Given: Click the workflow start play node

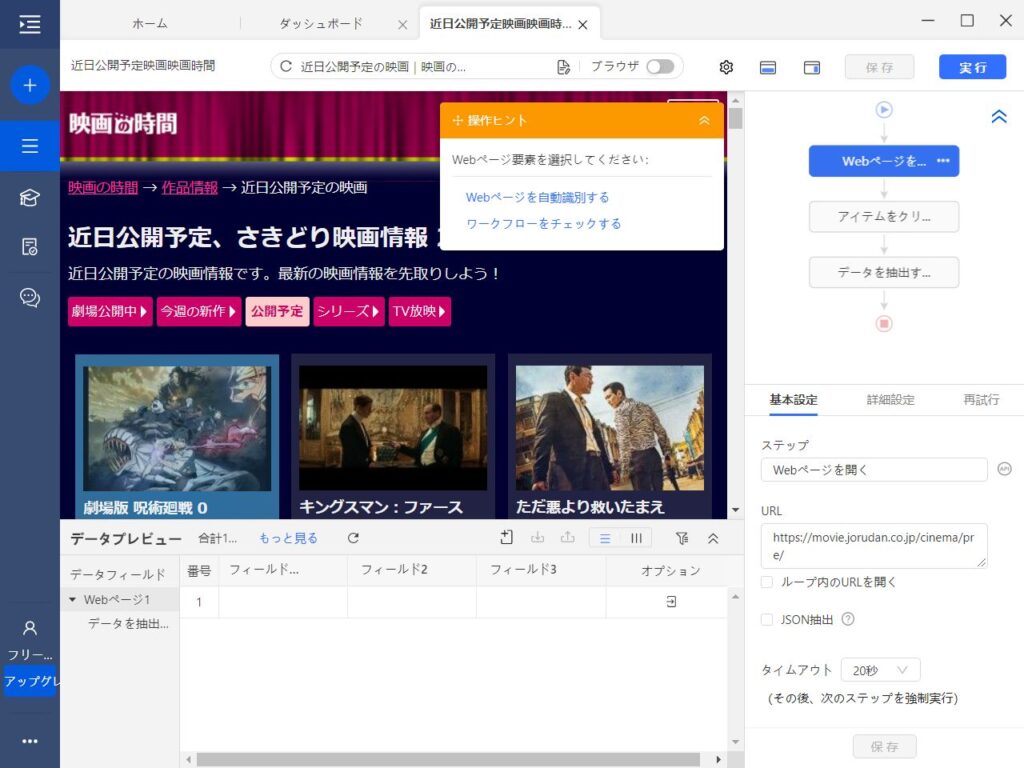Looking at the screenshot, I should (884, 110).
